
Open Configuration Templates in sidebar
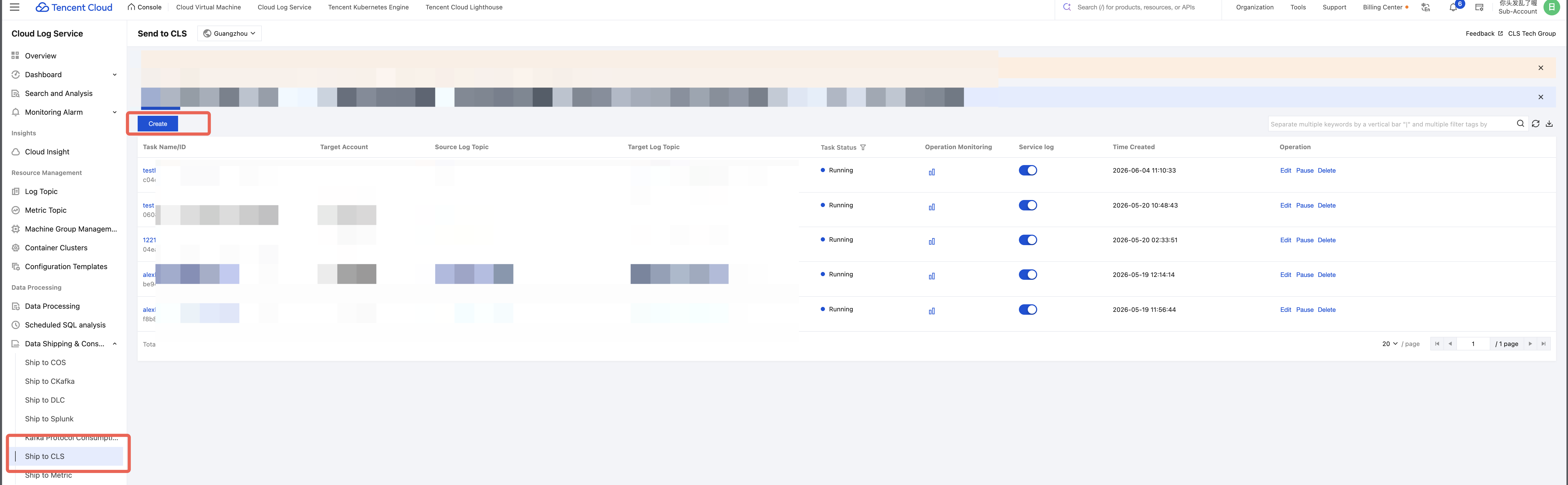tap(66, 266)
